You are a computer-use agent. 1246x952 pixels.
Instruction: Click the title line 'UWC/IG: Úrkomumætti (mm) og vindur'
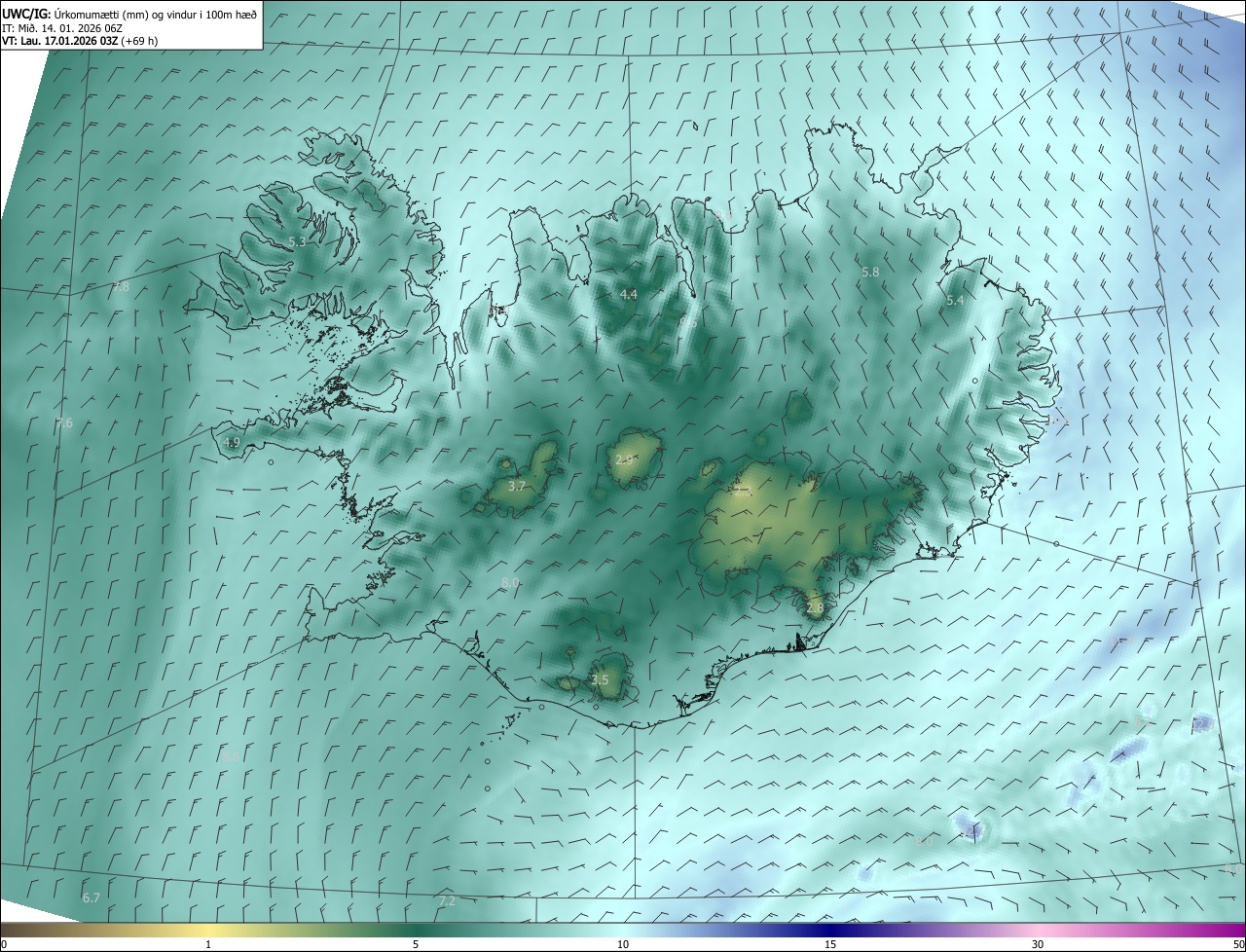[x=128, y=14]
